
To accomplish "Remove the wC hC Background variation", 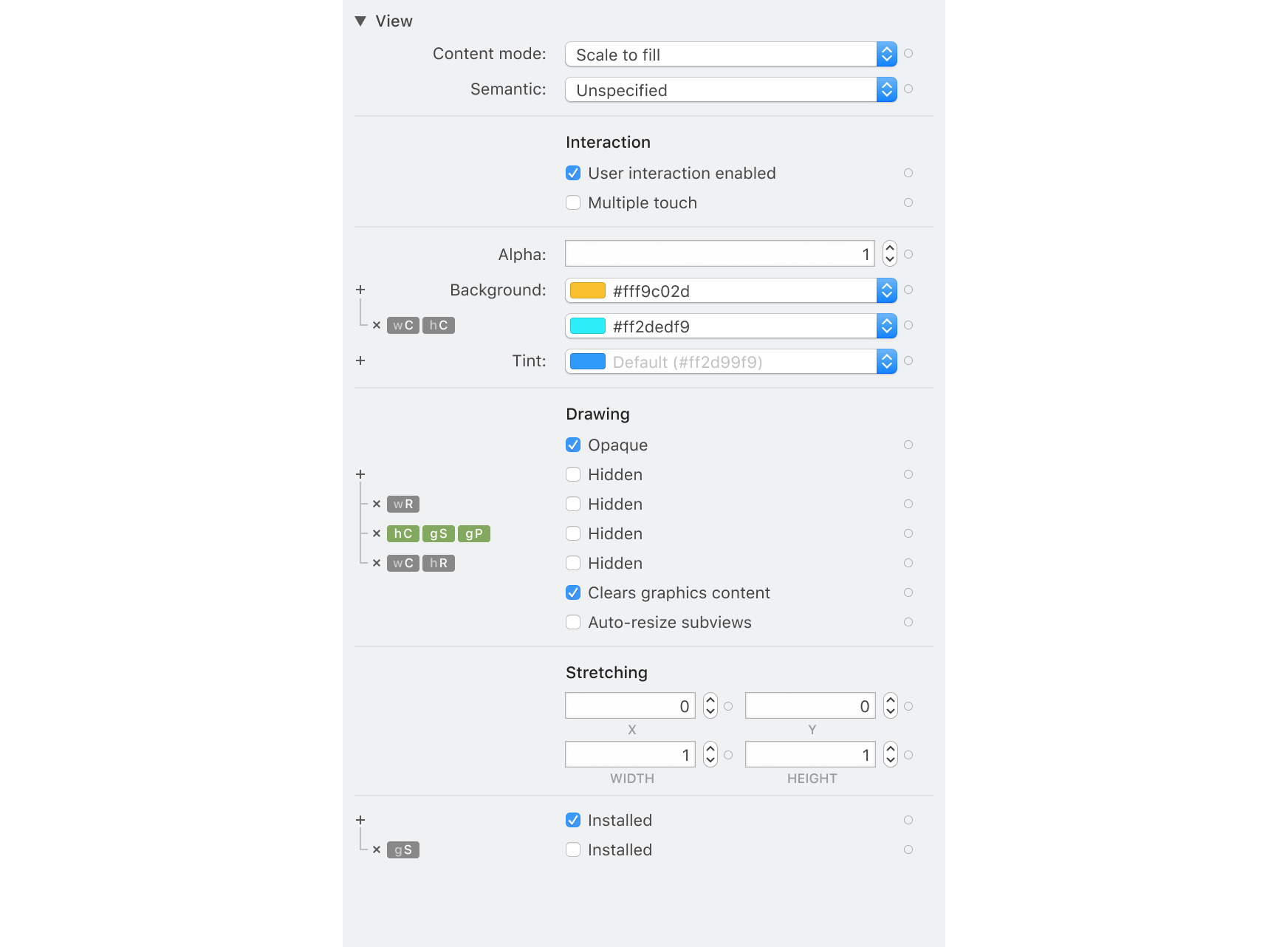I will pyautogui.click(x=377, y=325).
